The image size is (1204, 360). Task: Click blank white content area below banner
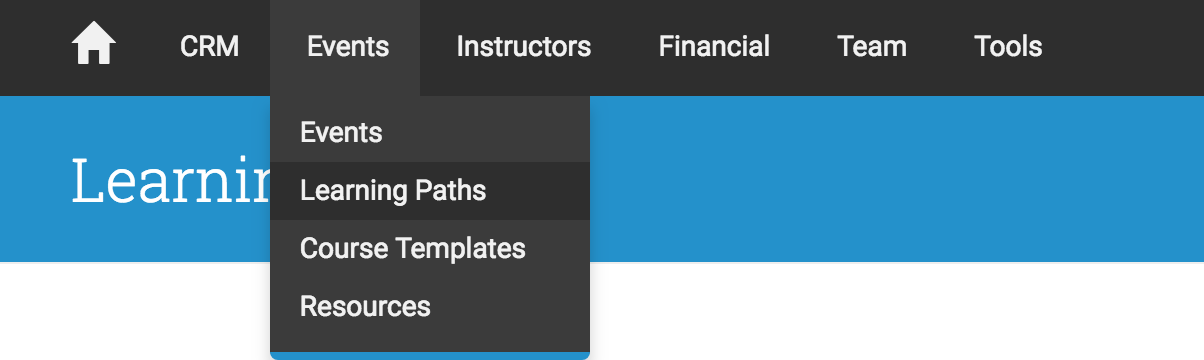(897, 311)
